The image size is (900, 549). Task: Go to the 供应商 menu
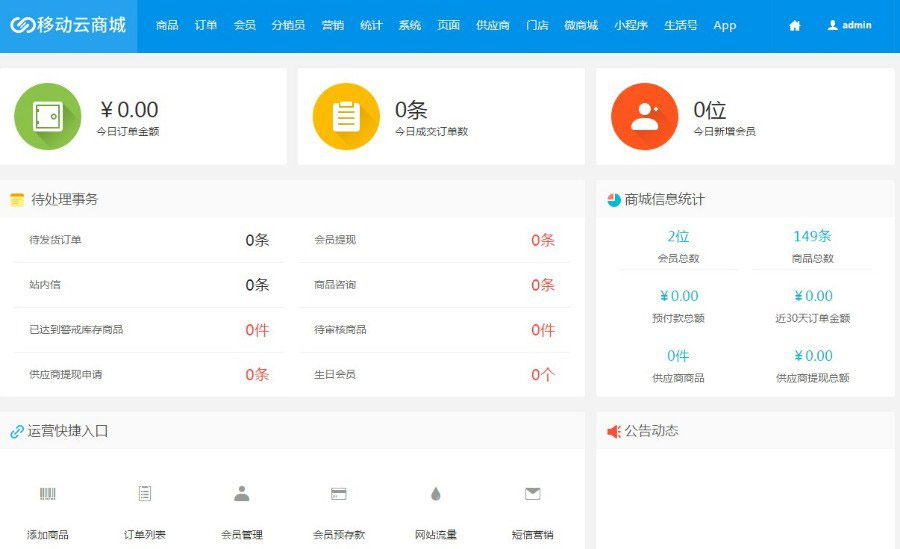click(x=493, y=26)
